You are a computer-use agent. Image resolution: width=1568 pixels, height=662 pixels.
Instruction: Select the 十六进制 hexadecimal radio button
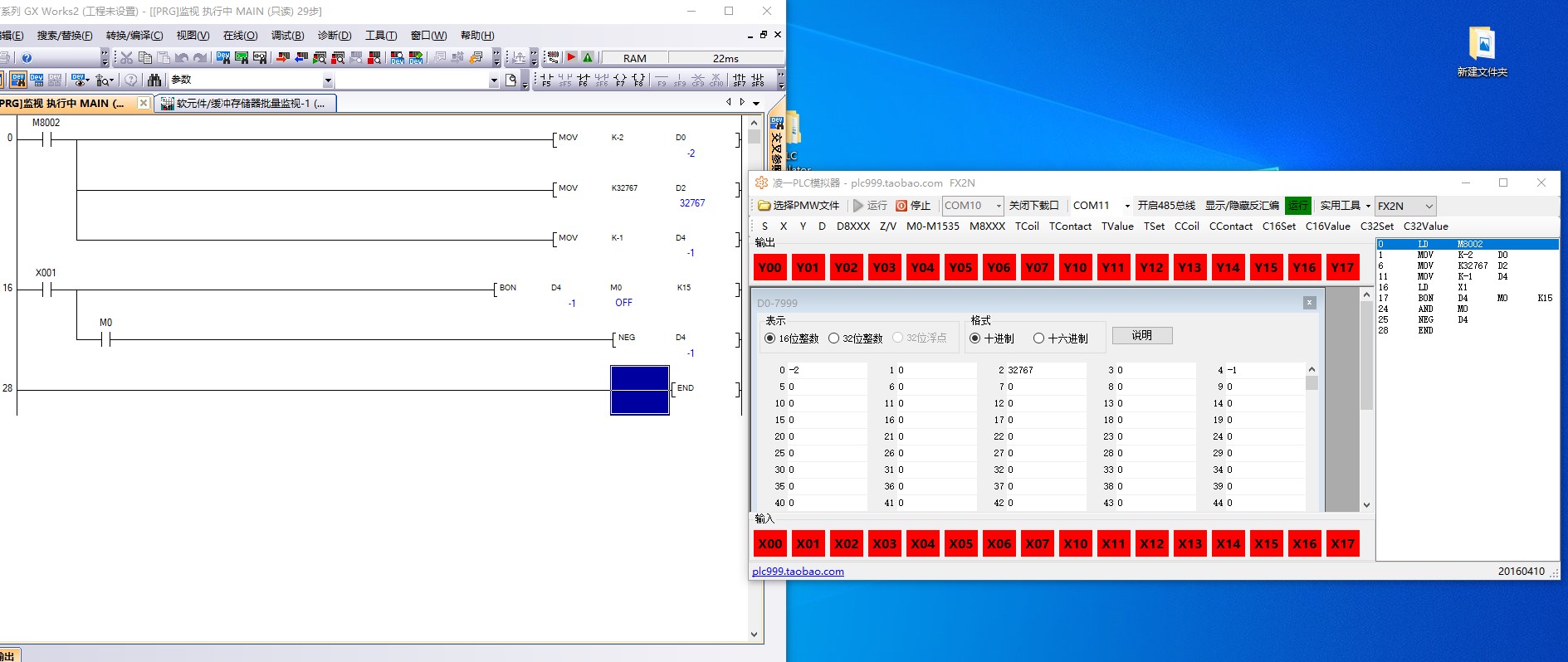point(1038,338)
